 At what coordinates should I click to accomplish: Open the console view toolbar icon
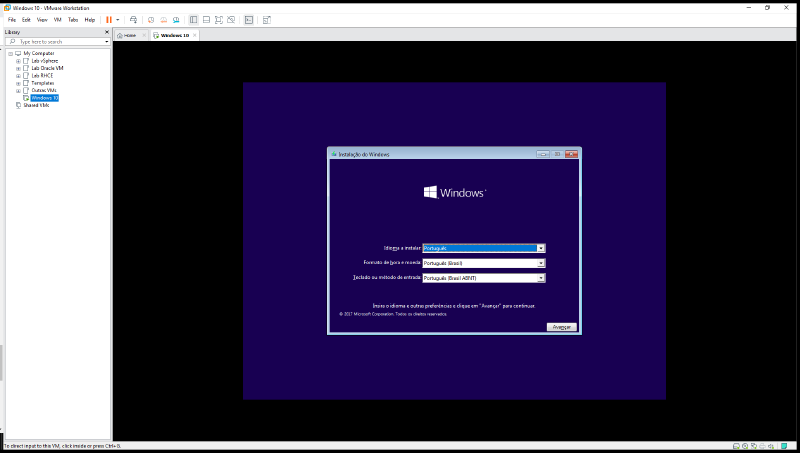coord(249,19)
